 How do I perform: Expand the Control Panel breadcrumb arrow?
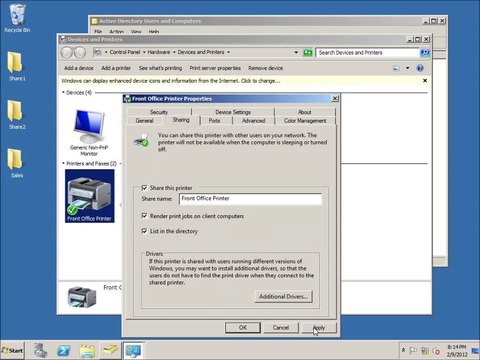click(144, 52)
